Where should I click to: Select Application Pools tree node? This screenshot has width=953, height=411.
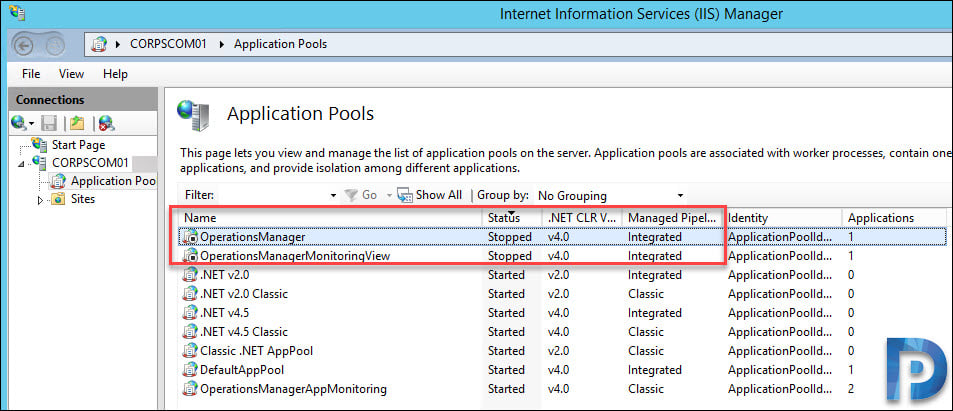[x=113, y=181]
